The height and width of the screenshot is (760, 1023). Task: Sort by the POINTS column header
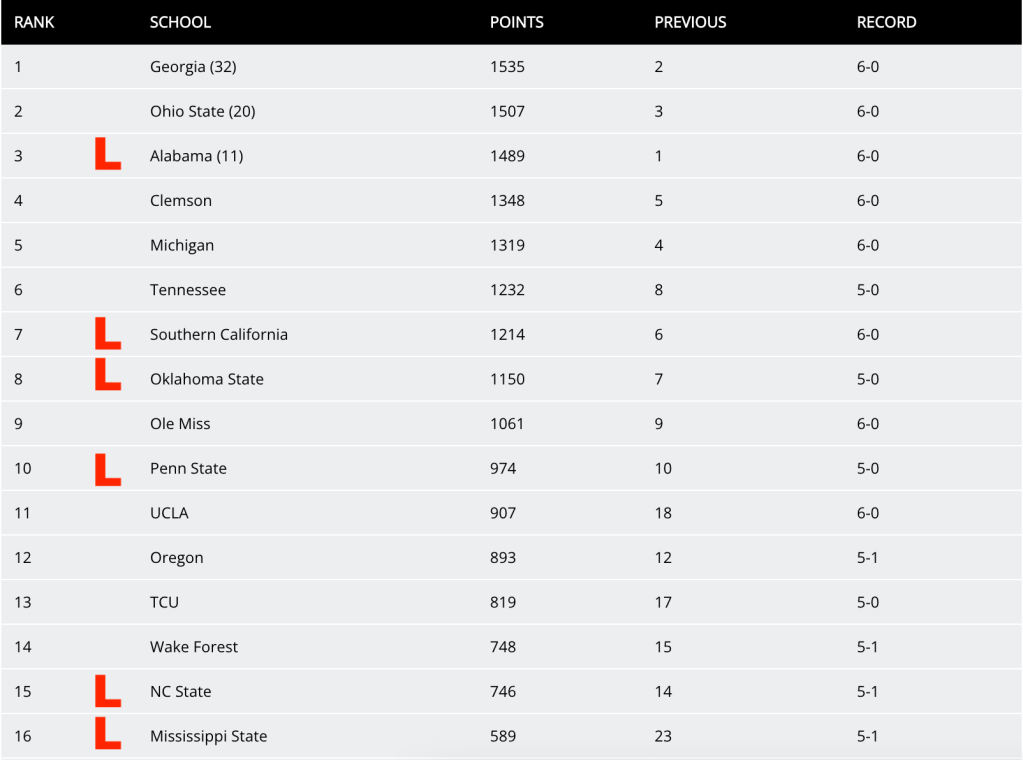516,22
